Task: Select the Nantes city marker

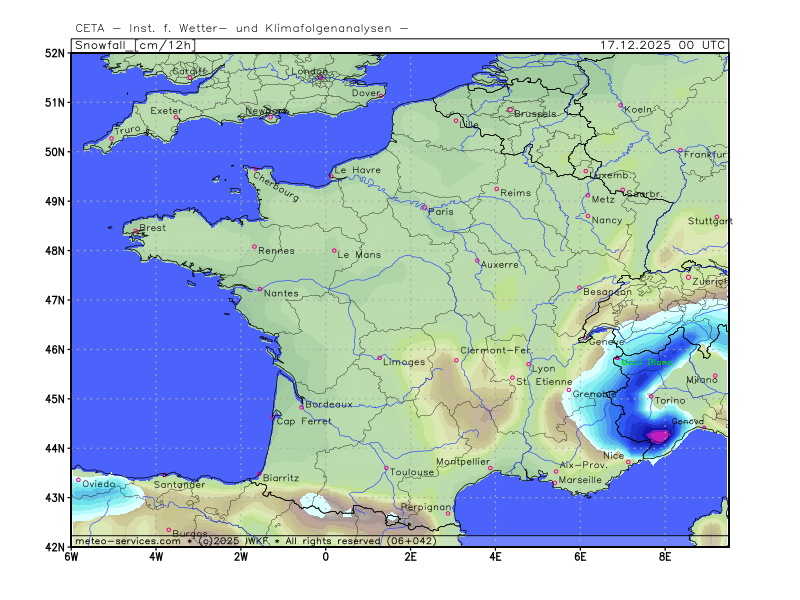Action: [x=260, y=290]
